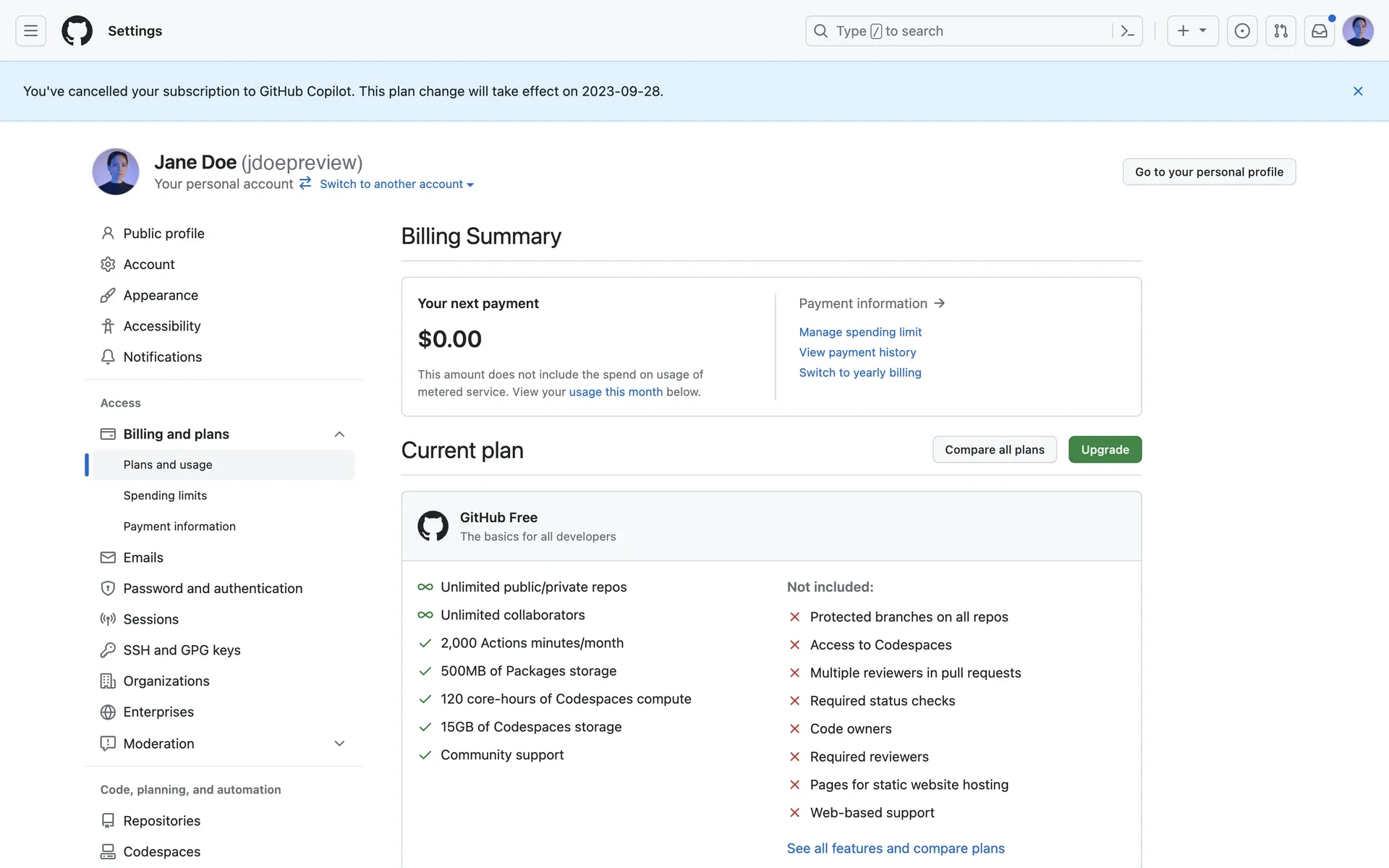
Task: Click the 'Unlimited public/private repos' feature text
Action: pyautogui.click(x=533, y=587)
